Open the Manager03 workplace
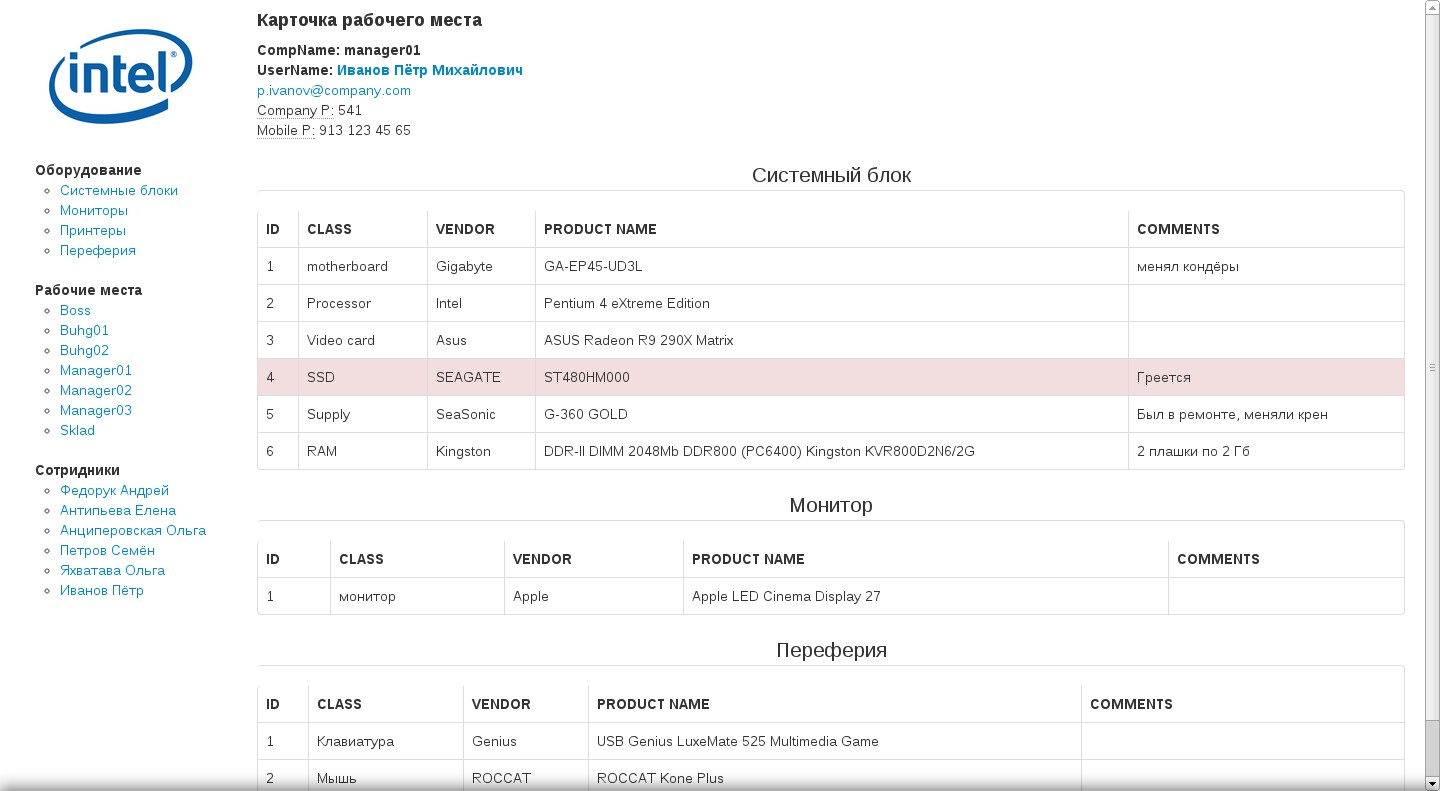The image size is (1440, 791). 95,410
